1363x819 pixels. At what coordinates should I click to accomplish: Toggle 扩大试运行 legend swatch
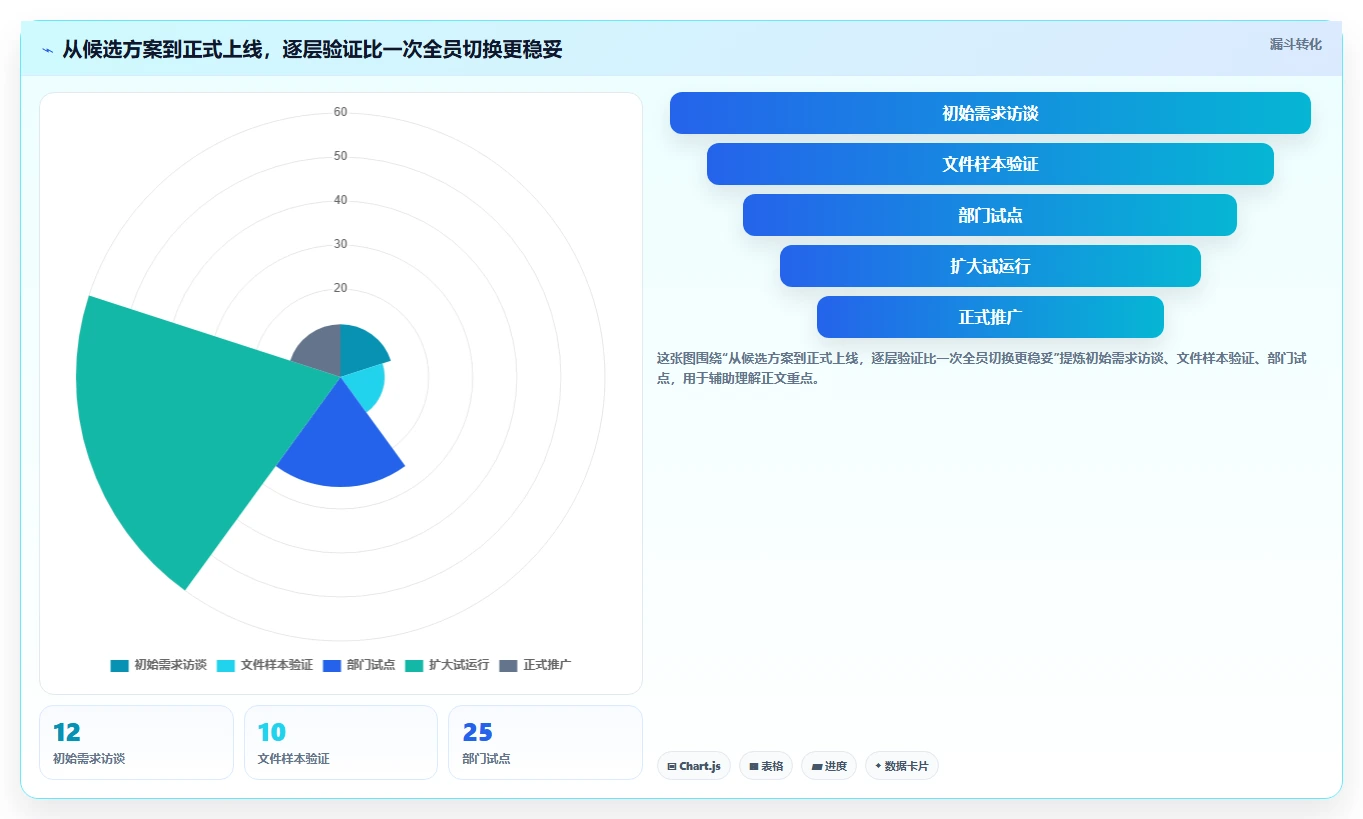414,665
